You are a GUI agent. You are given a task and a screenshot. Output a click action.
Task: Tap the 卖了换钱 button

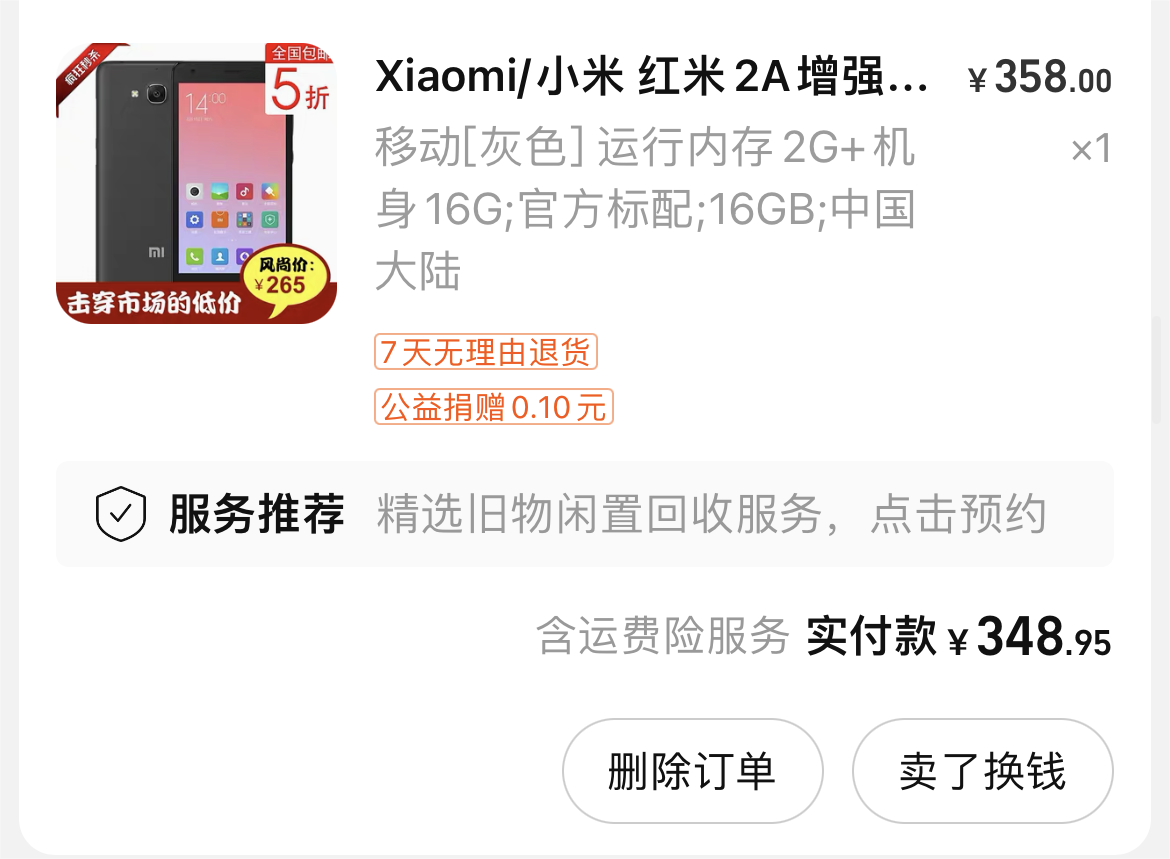[983, 771]
